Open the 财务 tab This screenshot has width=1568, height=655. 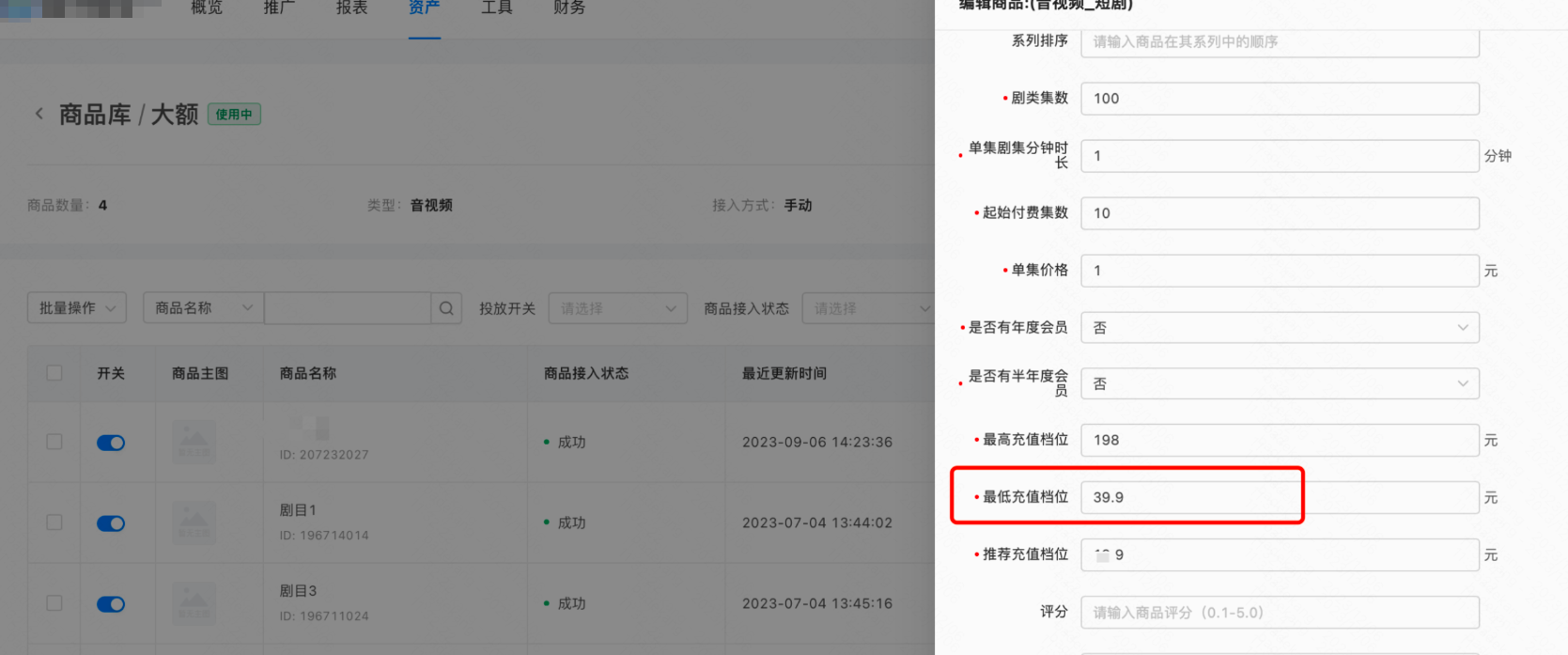[x=569, y=8]
